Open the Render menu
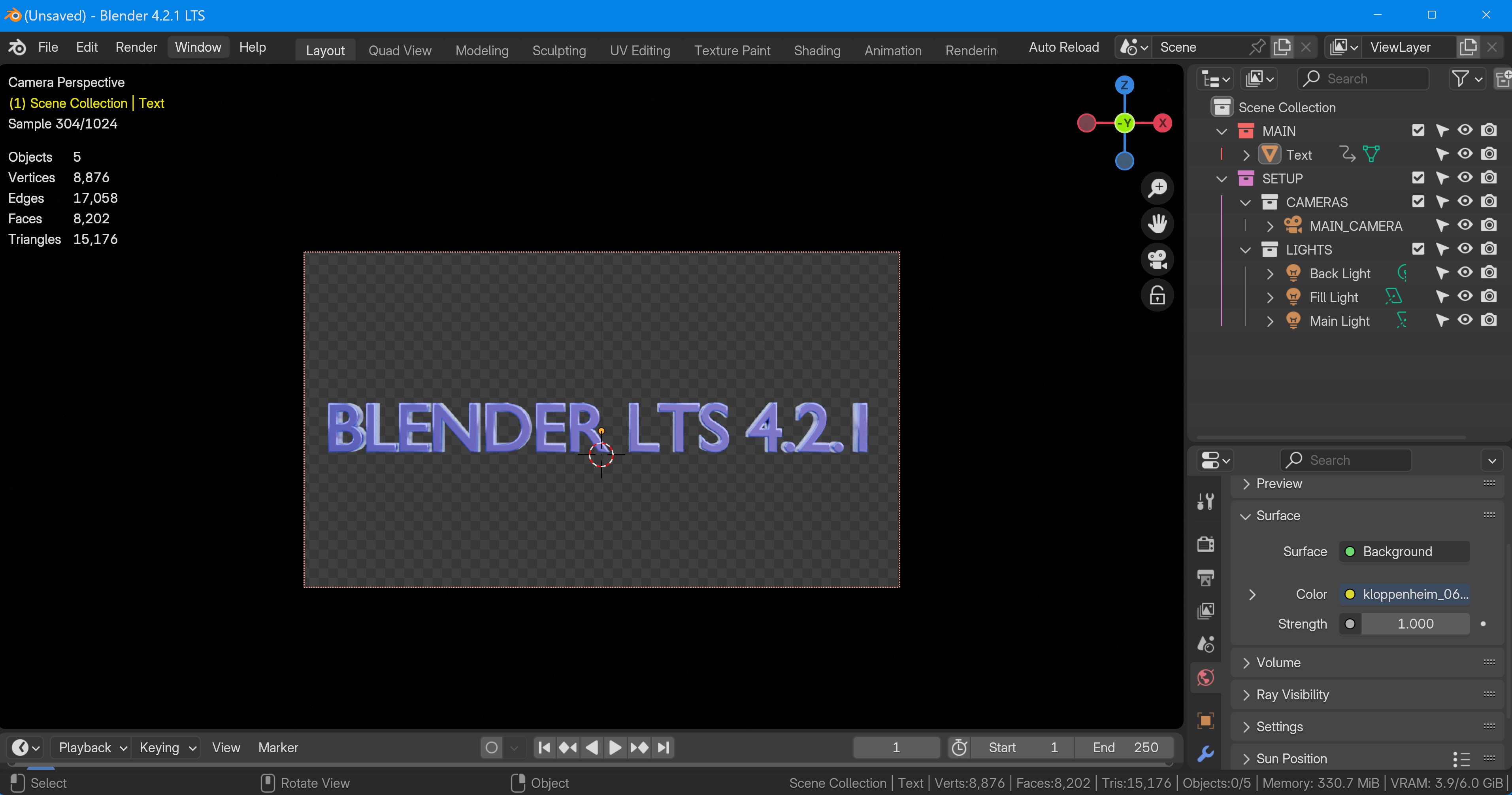 [x=136, y=47]
